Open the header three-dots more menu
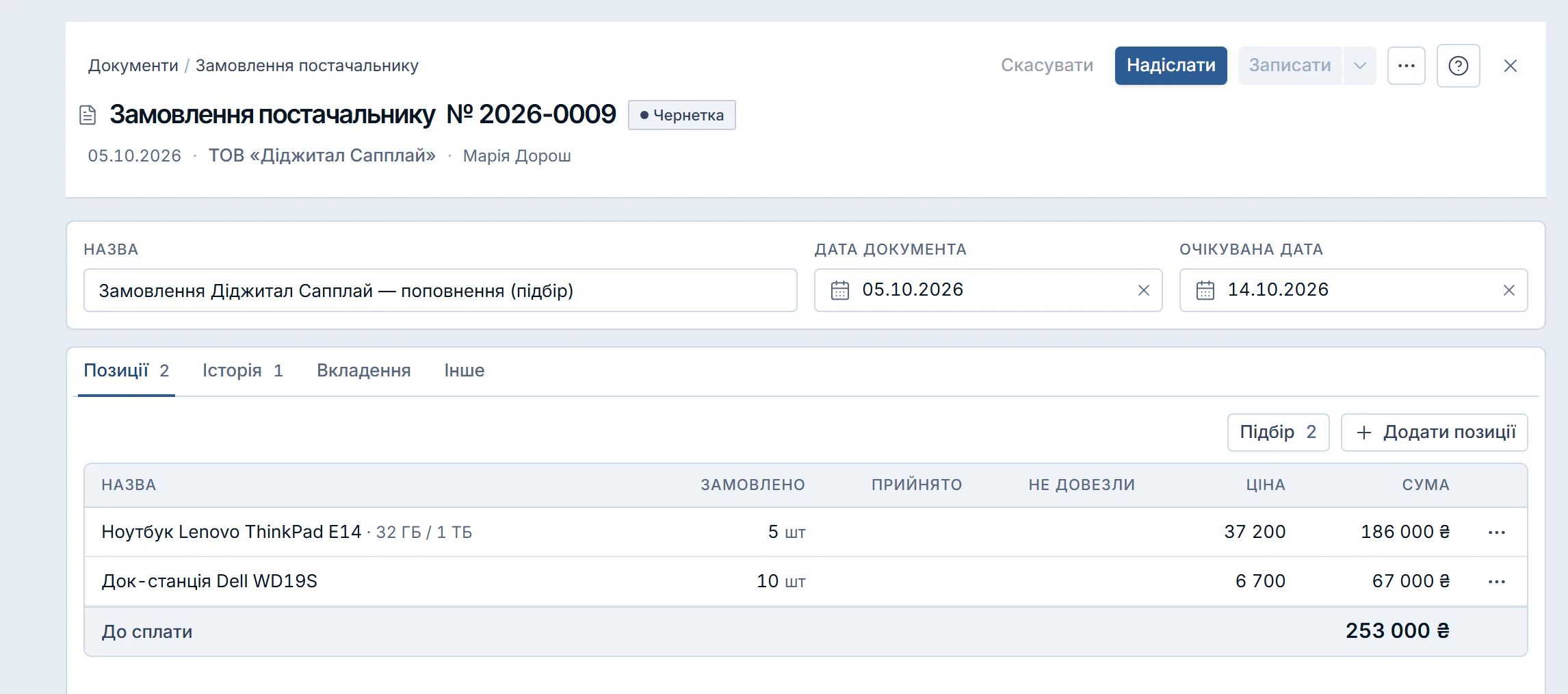Image resolution: width=1568 pixels, height=694 pixels. (1406, 66)
